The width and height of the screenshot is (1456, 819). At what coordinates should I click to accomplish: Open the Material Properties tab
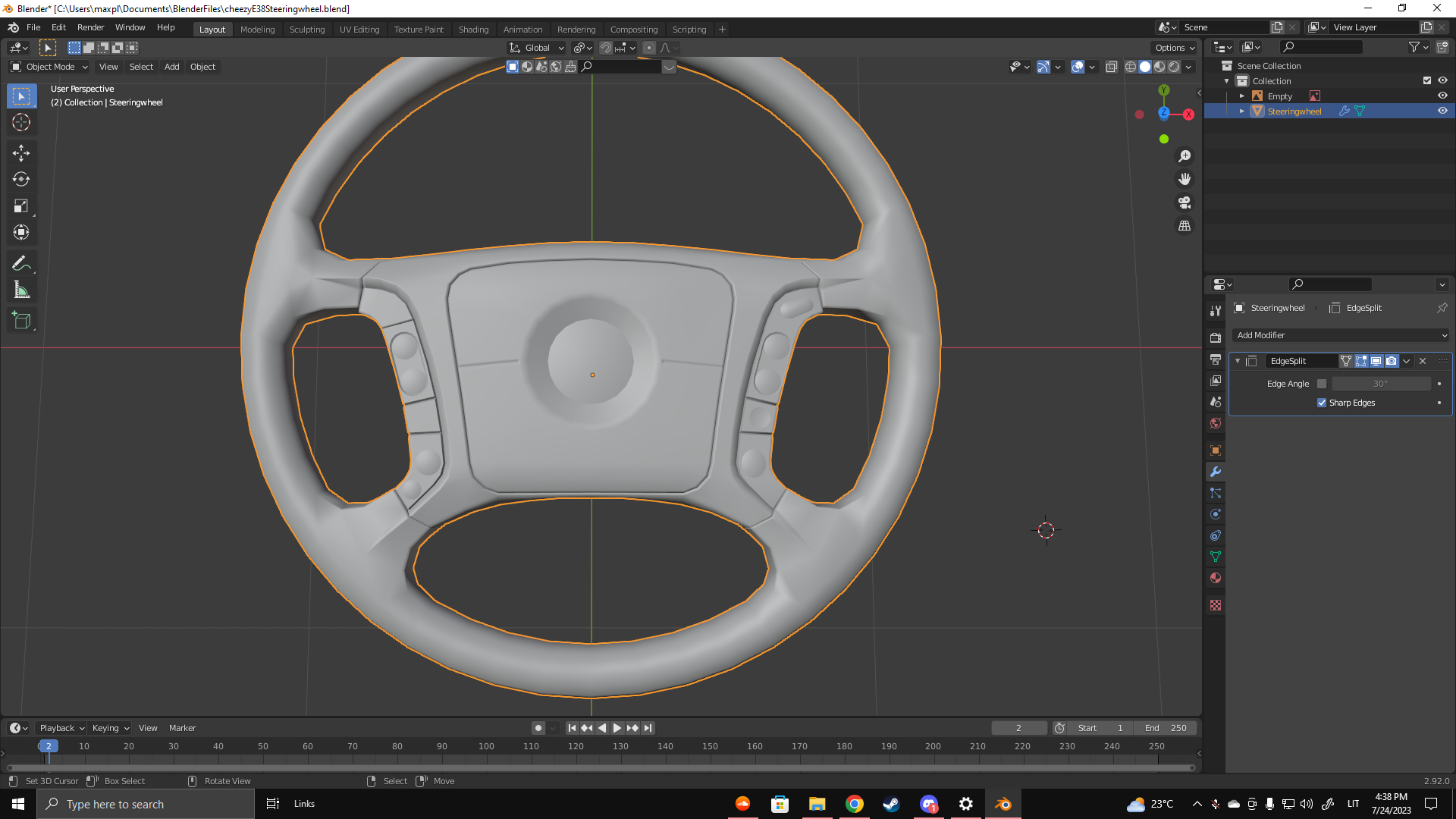1216,578
